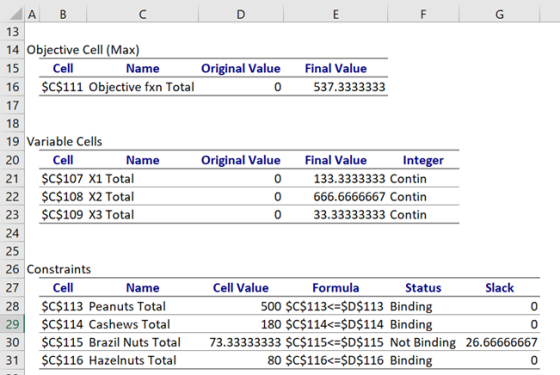
Task: Click cell value 73.33333333
Action: click(x=245, y=342)
